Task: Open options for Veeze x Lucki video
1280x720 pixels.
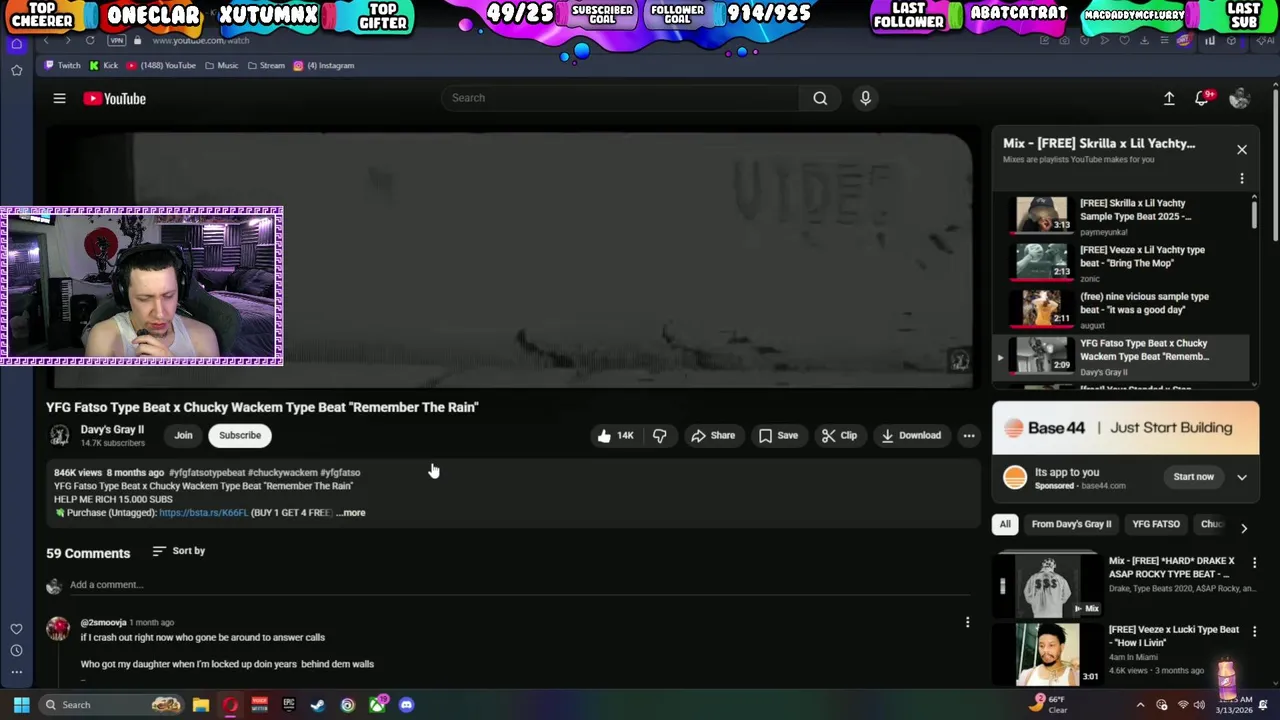Action: pos(1254,632)
